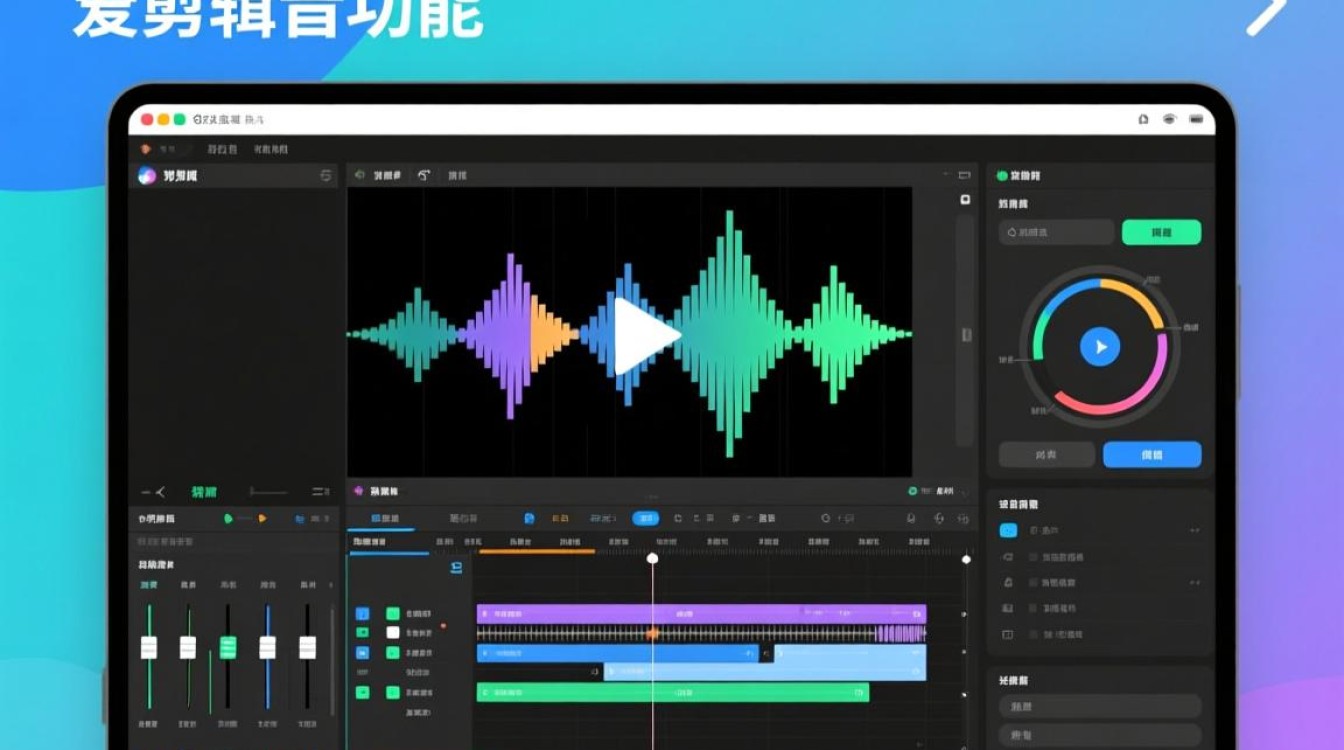Select the green highlighted label below the left panel
The height and width of the screenshot is (750, 1344).
tap(204, 492)
